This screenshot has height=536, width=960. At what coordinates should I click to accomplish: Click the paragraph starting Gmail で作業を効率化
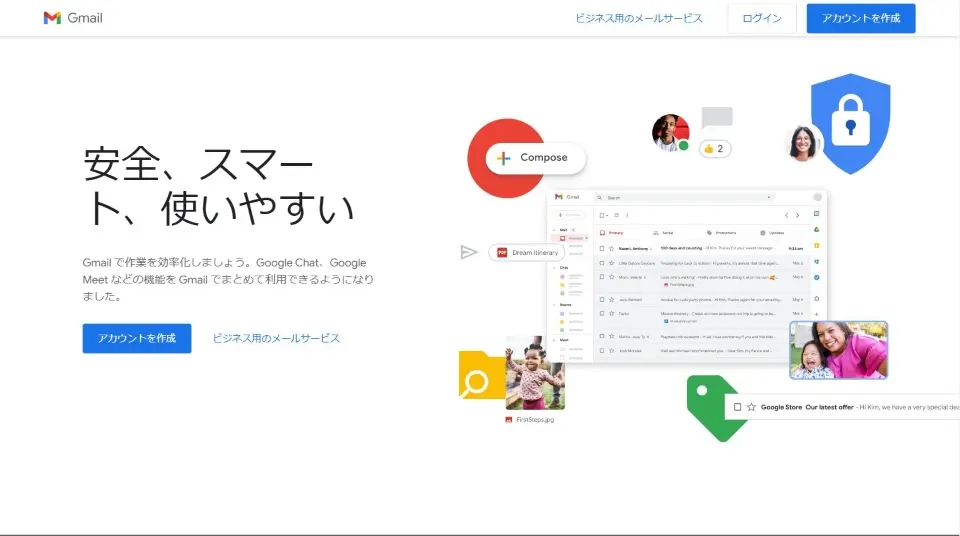(x=228, y=279)
